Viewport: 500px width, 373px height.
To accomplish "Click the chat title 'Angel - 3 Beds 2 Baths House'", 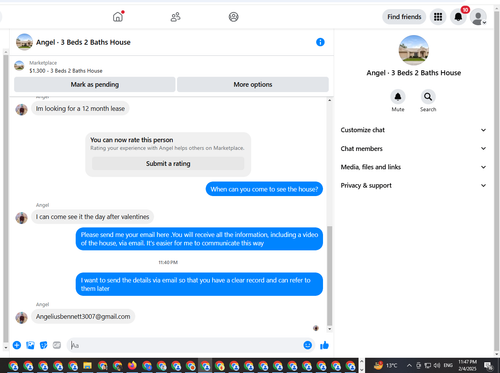I will [83, 42].
